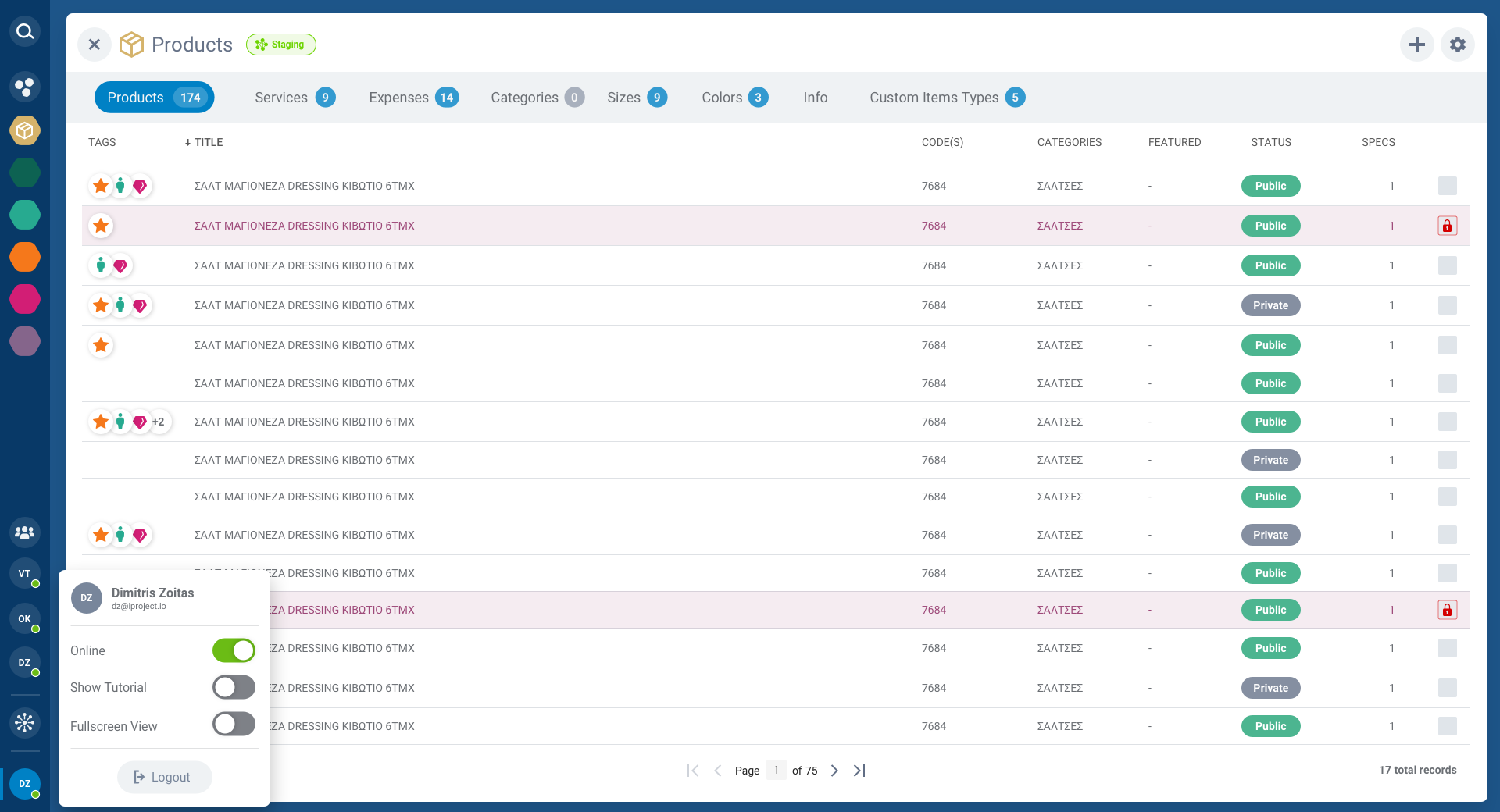Click the green Staging badge

point(280,45)
